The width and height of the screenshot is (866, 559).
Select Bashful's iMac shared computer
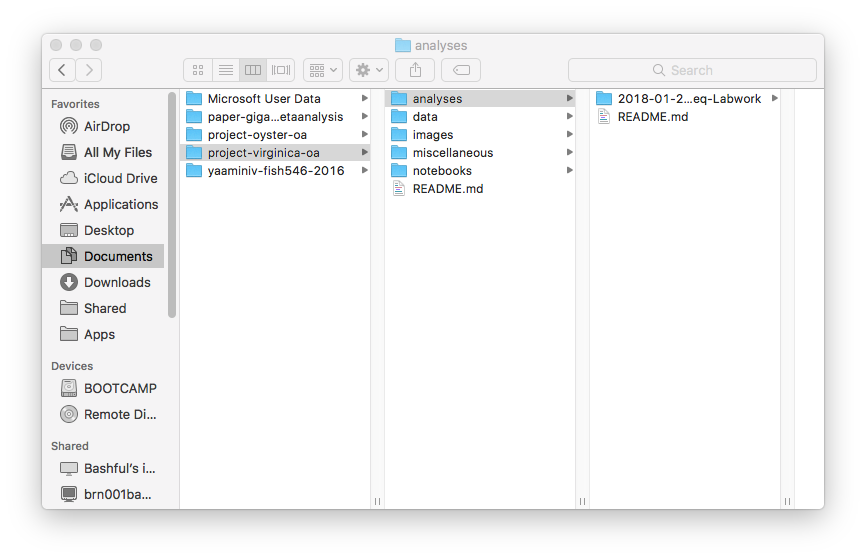(103, 468)
